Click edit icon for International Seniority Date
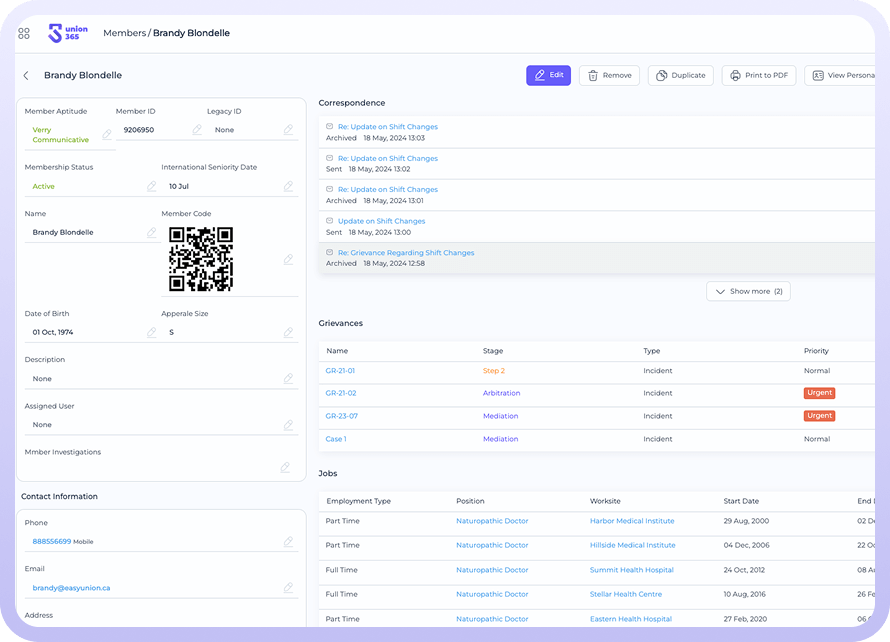The height and width of the screenshot is (642, 890). coord(288,186)
